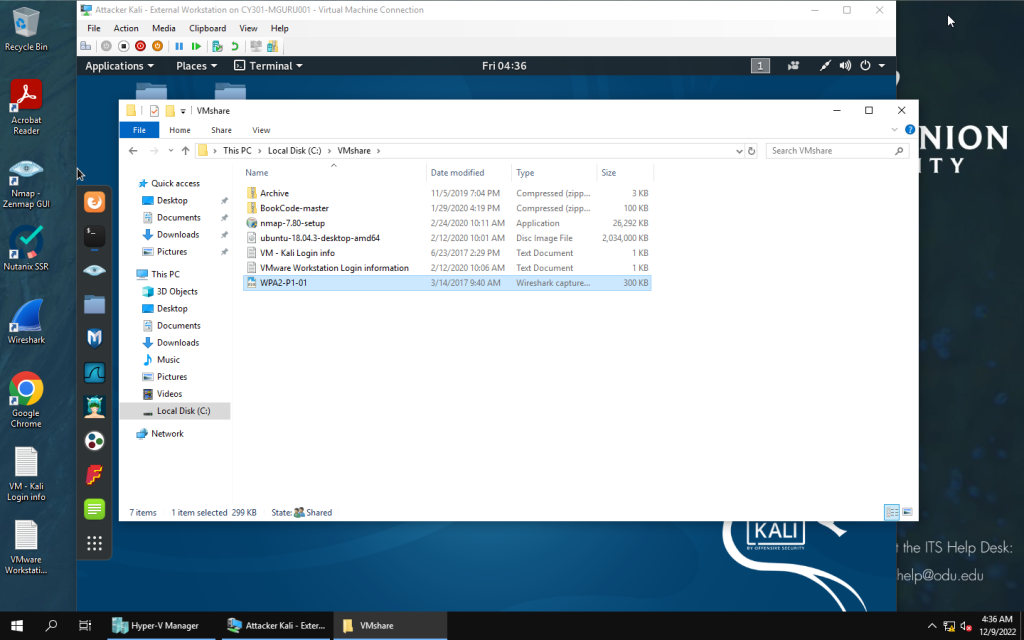Viewport: 1024px width, 640px height.
Task: Open Windows Start menu
Action: (17, 626)
